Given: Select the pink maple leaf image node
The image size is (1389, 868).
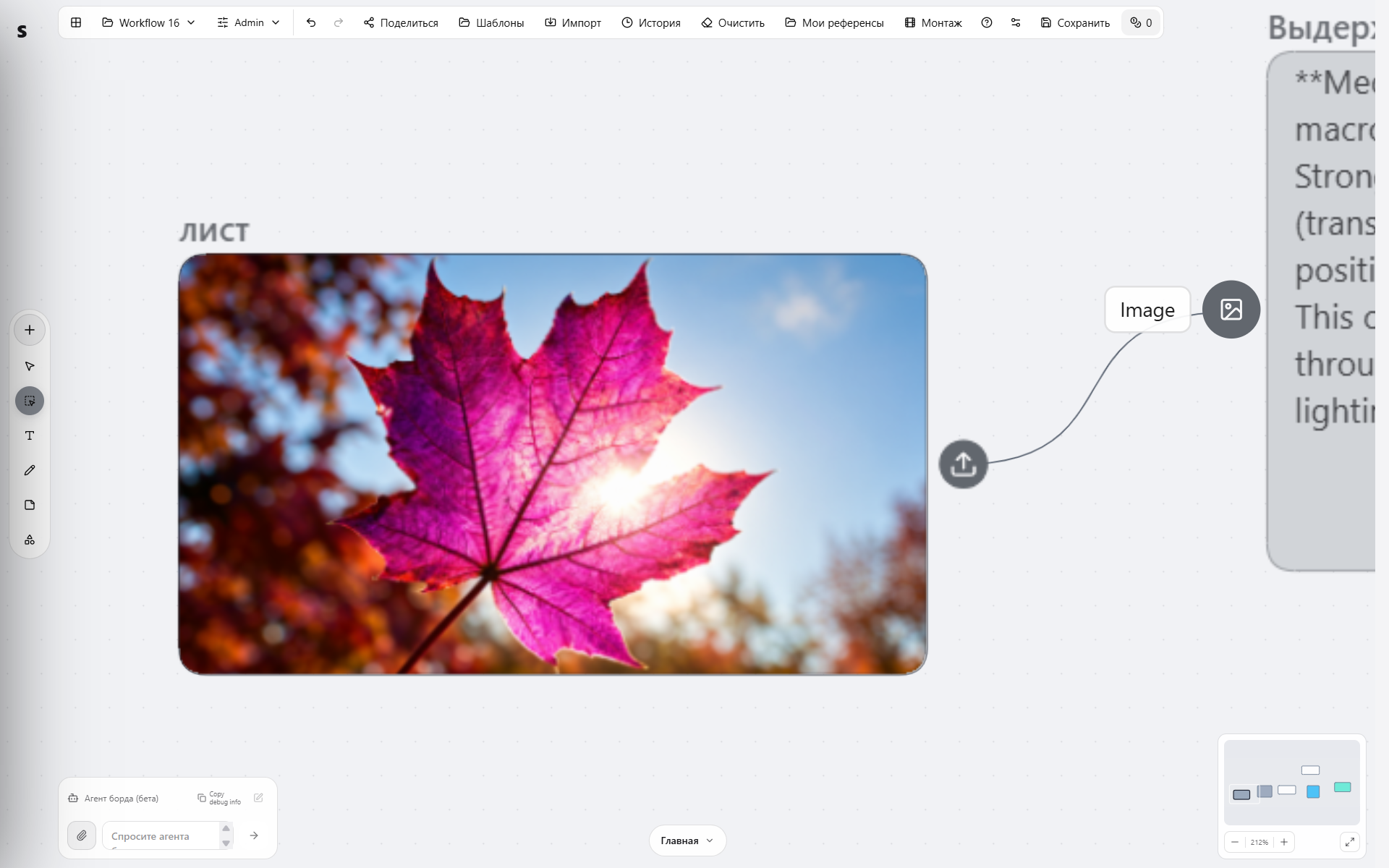Looking at the screenshot, I should (553, 464).
